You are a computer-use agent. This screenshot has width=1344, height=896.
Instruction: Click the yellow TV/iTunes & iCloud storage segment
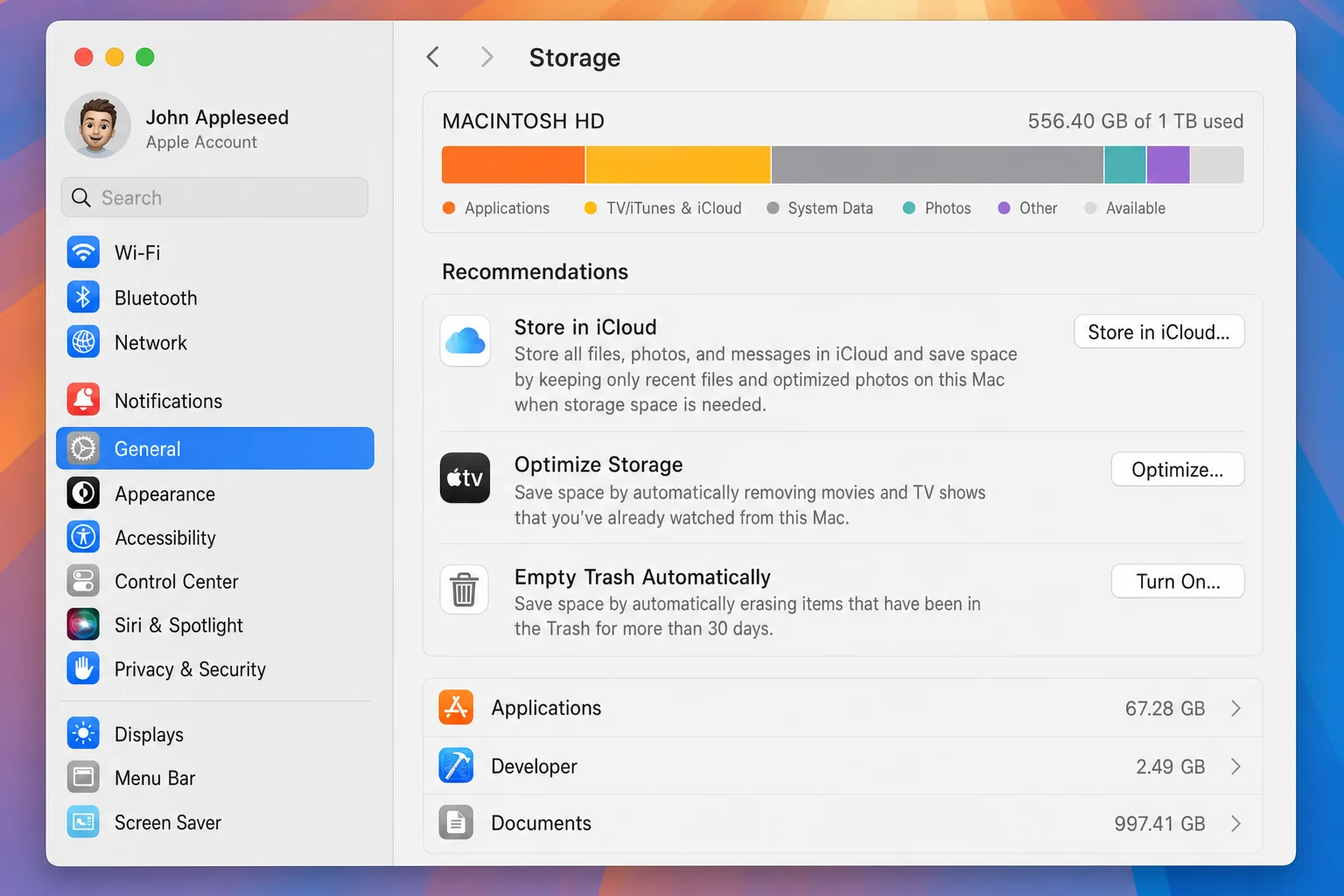click(678, 164)
